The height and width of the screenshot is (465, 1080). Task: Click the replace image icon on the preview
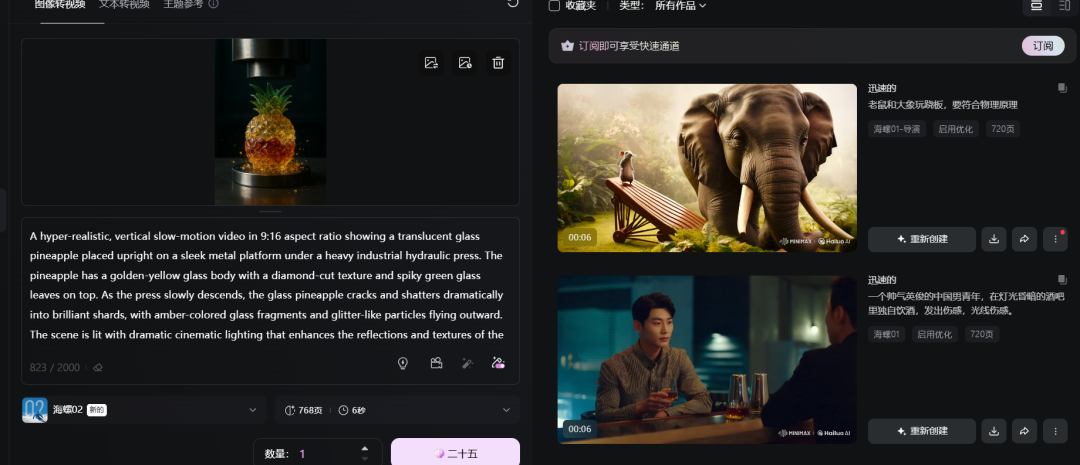pyautogui.click(x=431, y=63)
